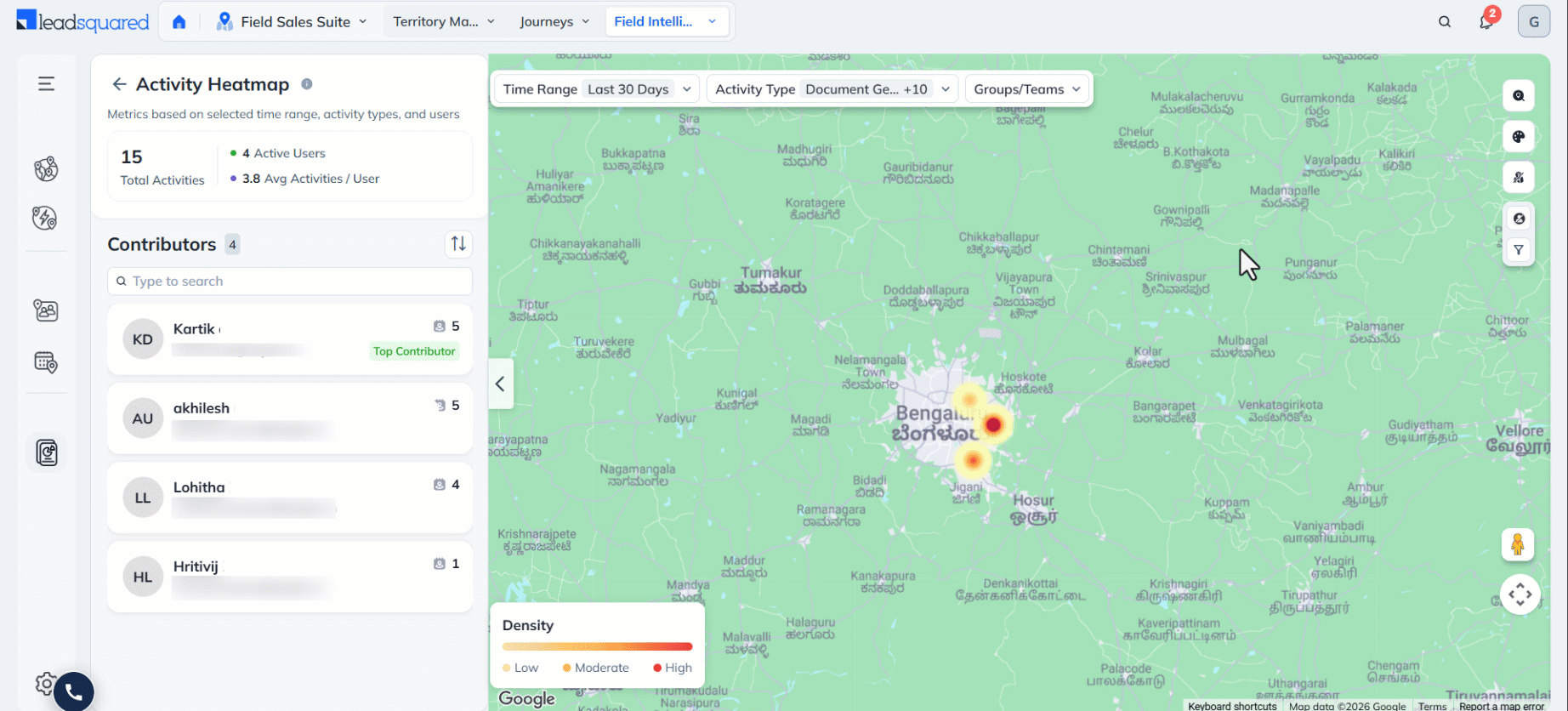
Task: Open the map filter funnel icon
Action: pyautogui.click(x=1519, y=250)
